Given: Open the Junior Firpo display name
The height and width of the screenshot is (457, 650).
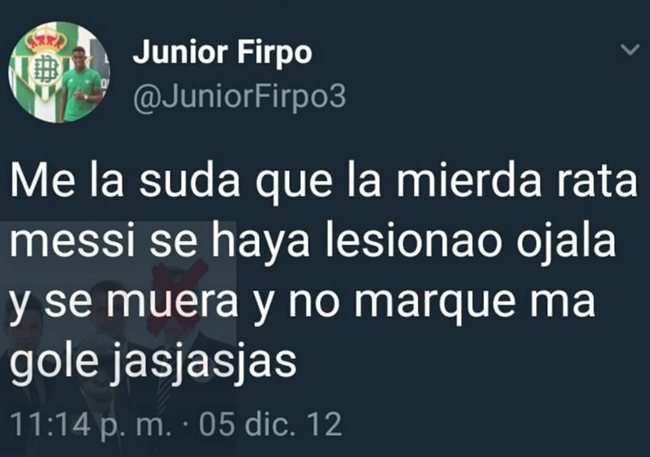Looking at the screenshot, I should coord(222,53).
